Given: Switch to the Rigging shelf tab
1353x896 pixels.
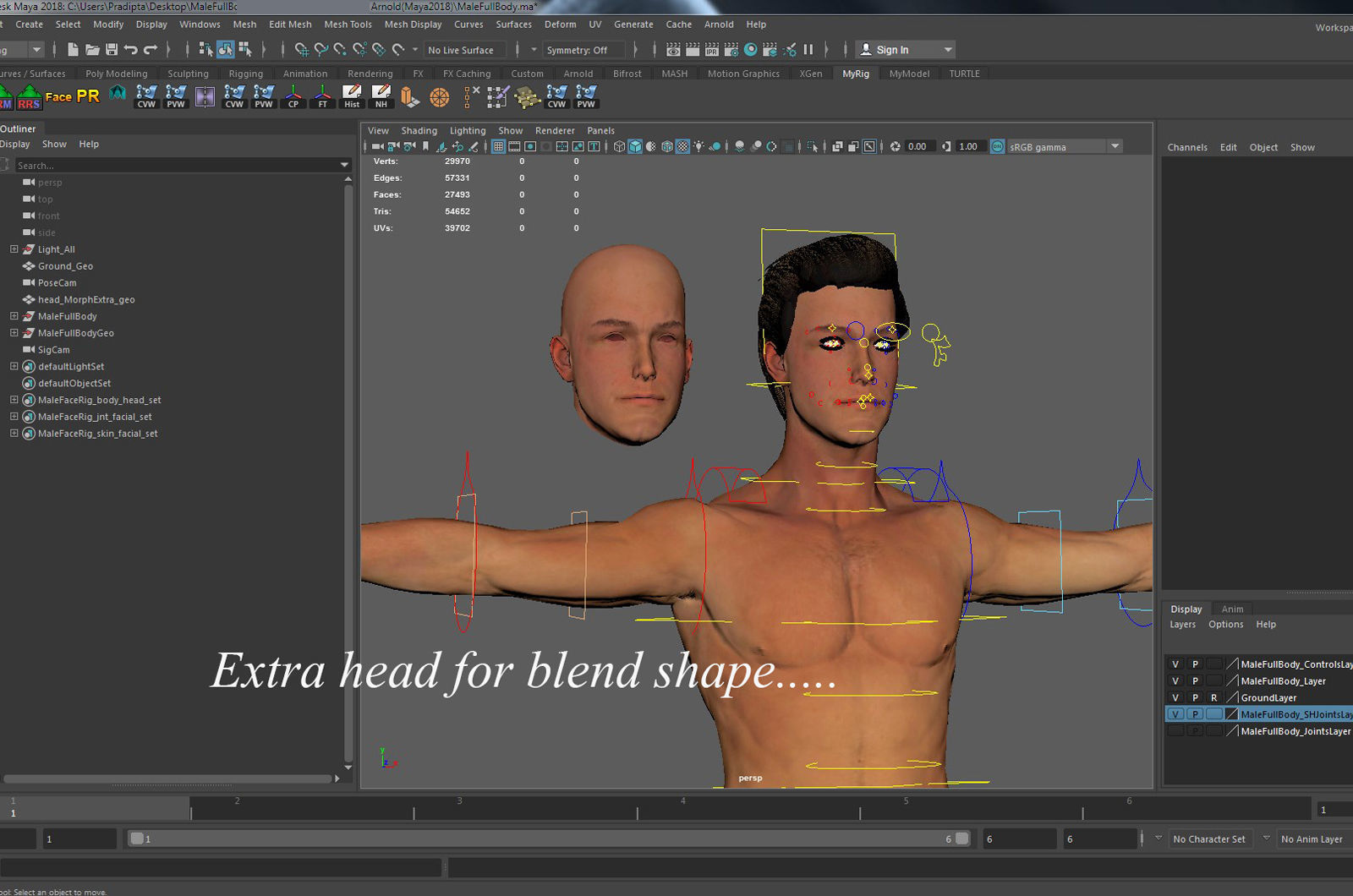Looking at the screenshot, I should [245, 74].
